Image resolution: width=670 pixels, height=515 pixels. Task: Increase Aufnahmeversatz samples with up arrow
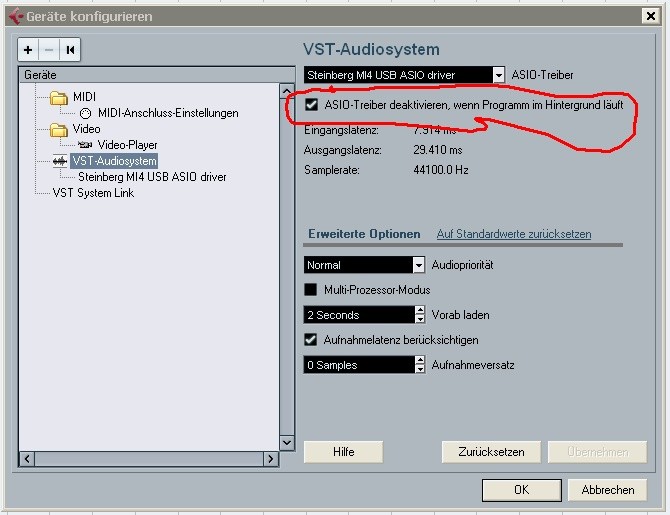click(420, 360)
